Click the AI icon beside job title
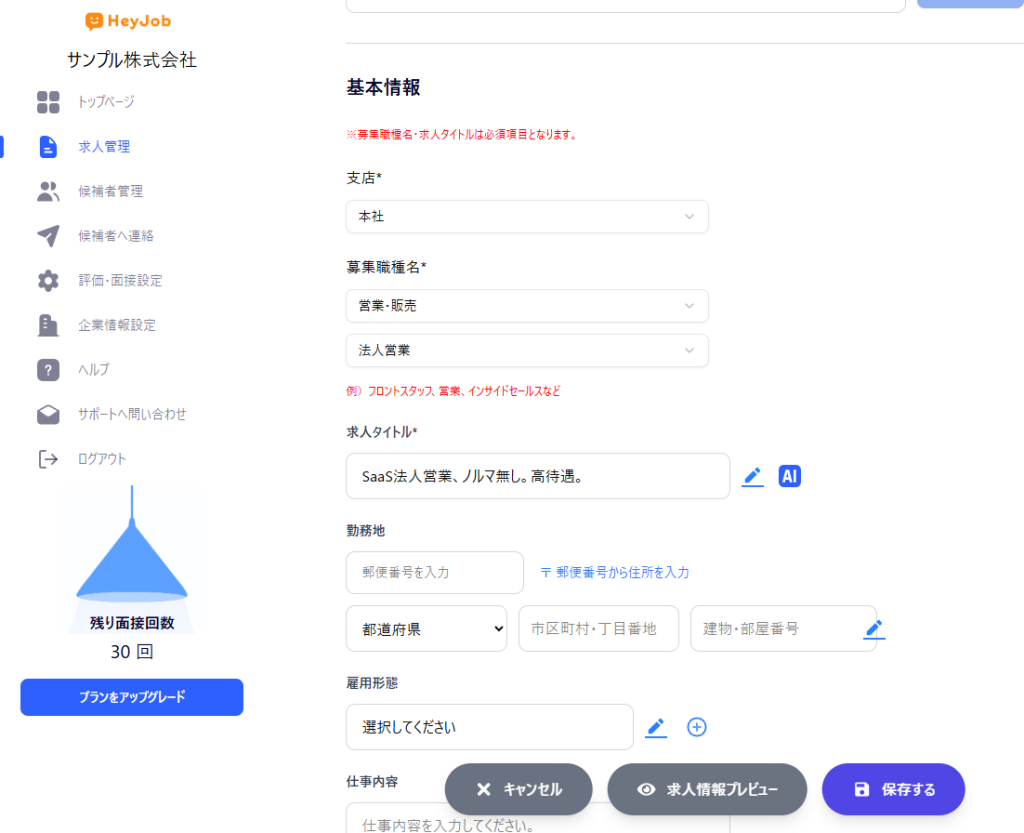The height and width of the screenshot is (833, 1024). point(790,476)
